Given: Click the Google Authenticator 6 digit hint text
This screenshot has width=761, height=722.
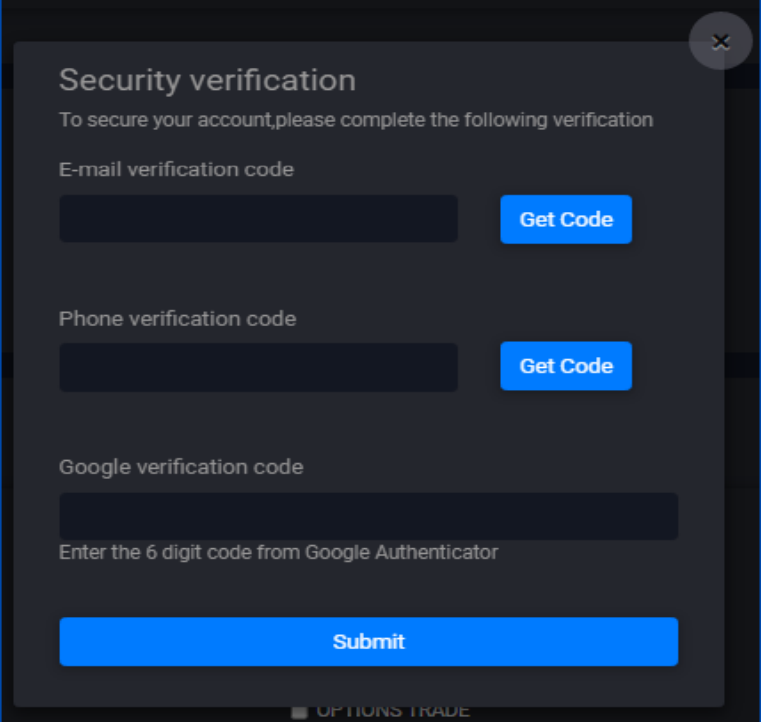Looking at the screenshot, I should pos(278,552).
